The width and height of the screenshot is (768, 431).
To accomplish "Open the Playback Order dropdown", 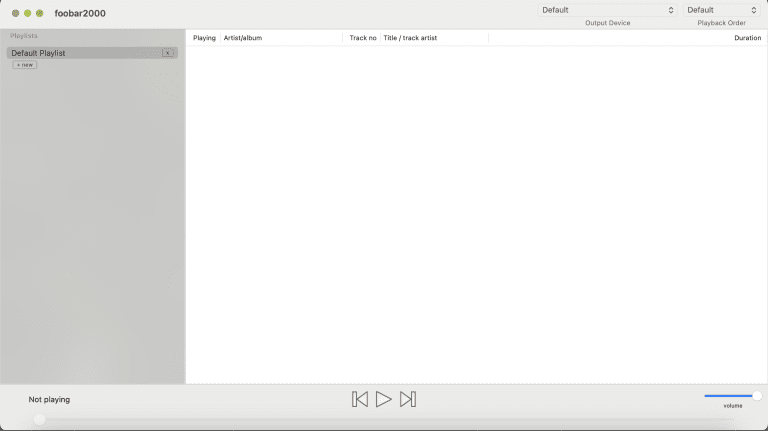I will [721, 10].
